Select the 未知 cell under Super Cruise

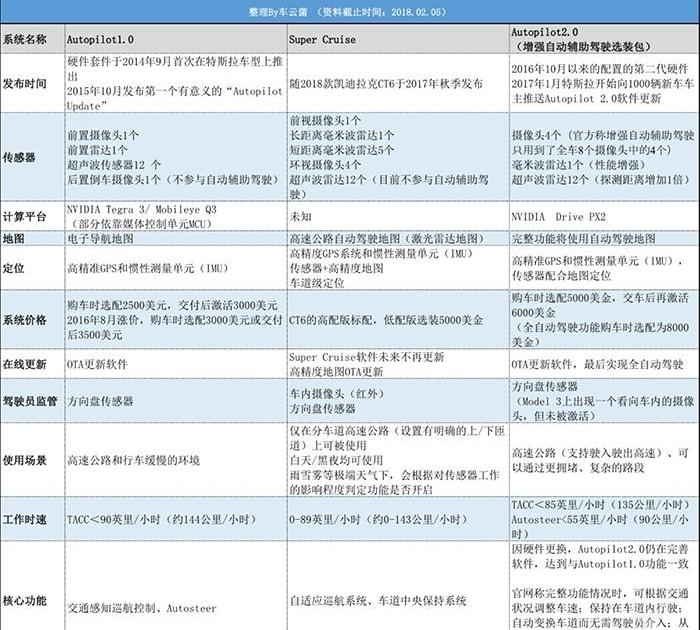point(301,216)
